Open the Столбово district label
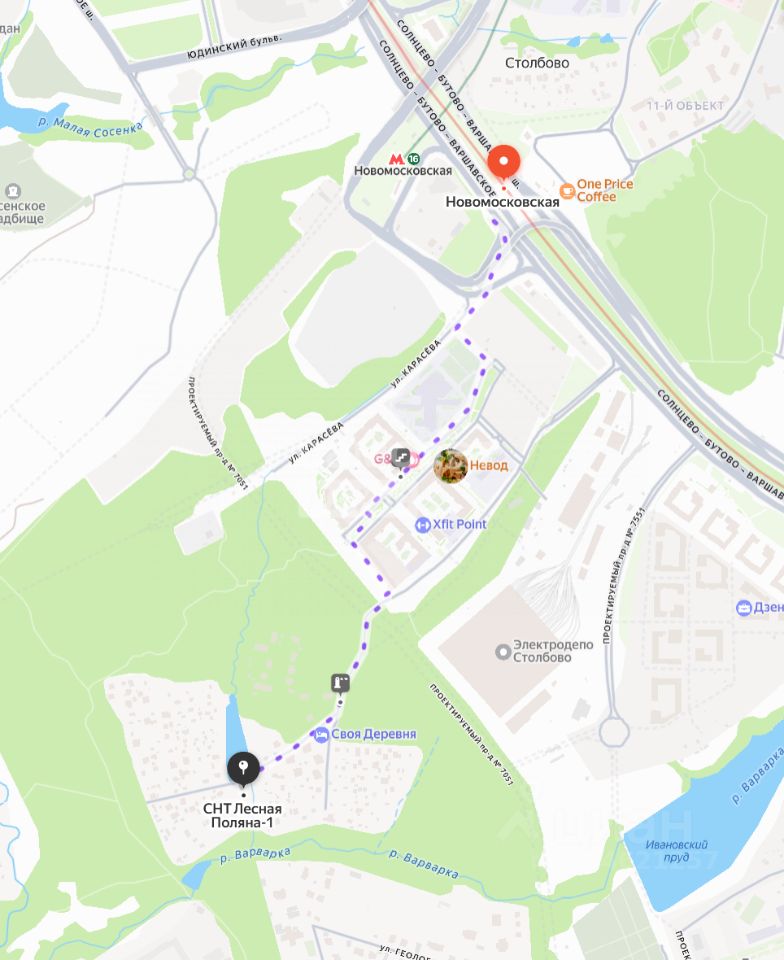Screen dimensions: 784x960 coord(537,63)
